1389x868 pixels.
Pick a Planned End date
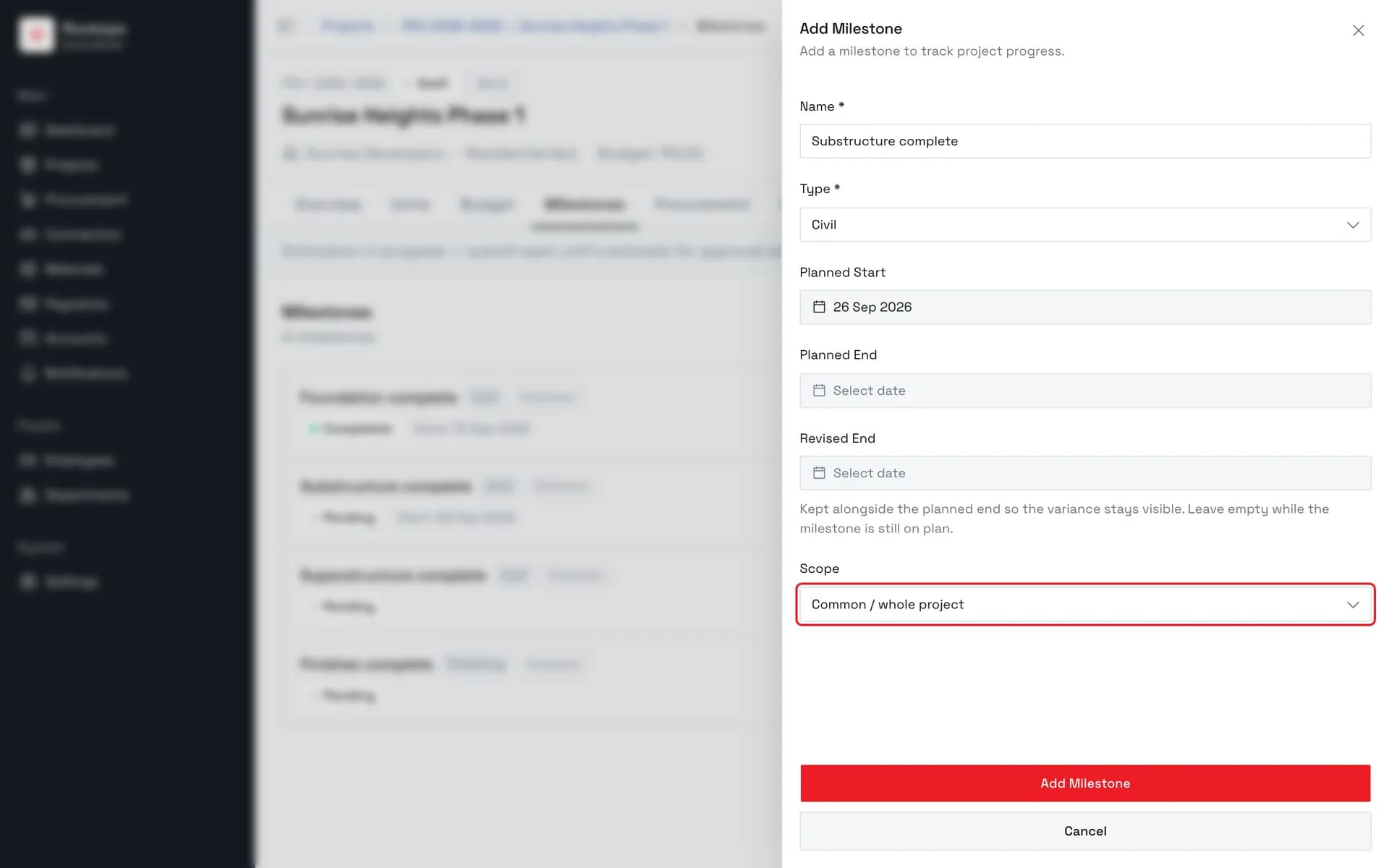pos(1085,391)
